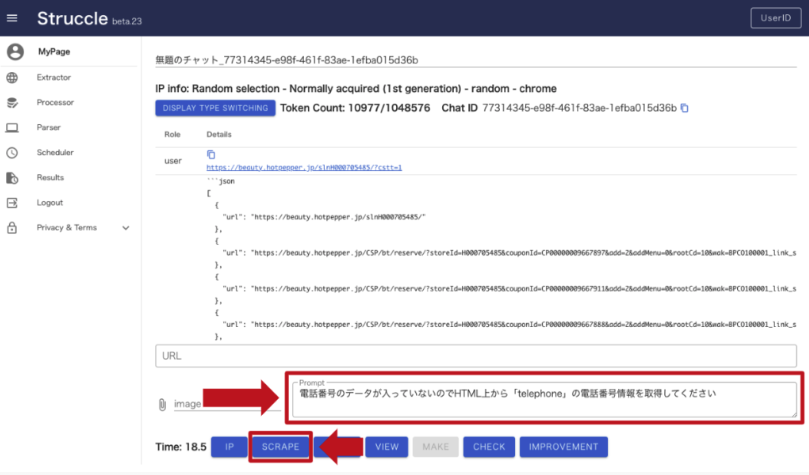Click the IP info Random selection text

(355, 89)
